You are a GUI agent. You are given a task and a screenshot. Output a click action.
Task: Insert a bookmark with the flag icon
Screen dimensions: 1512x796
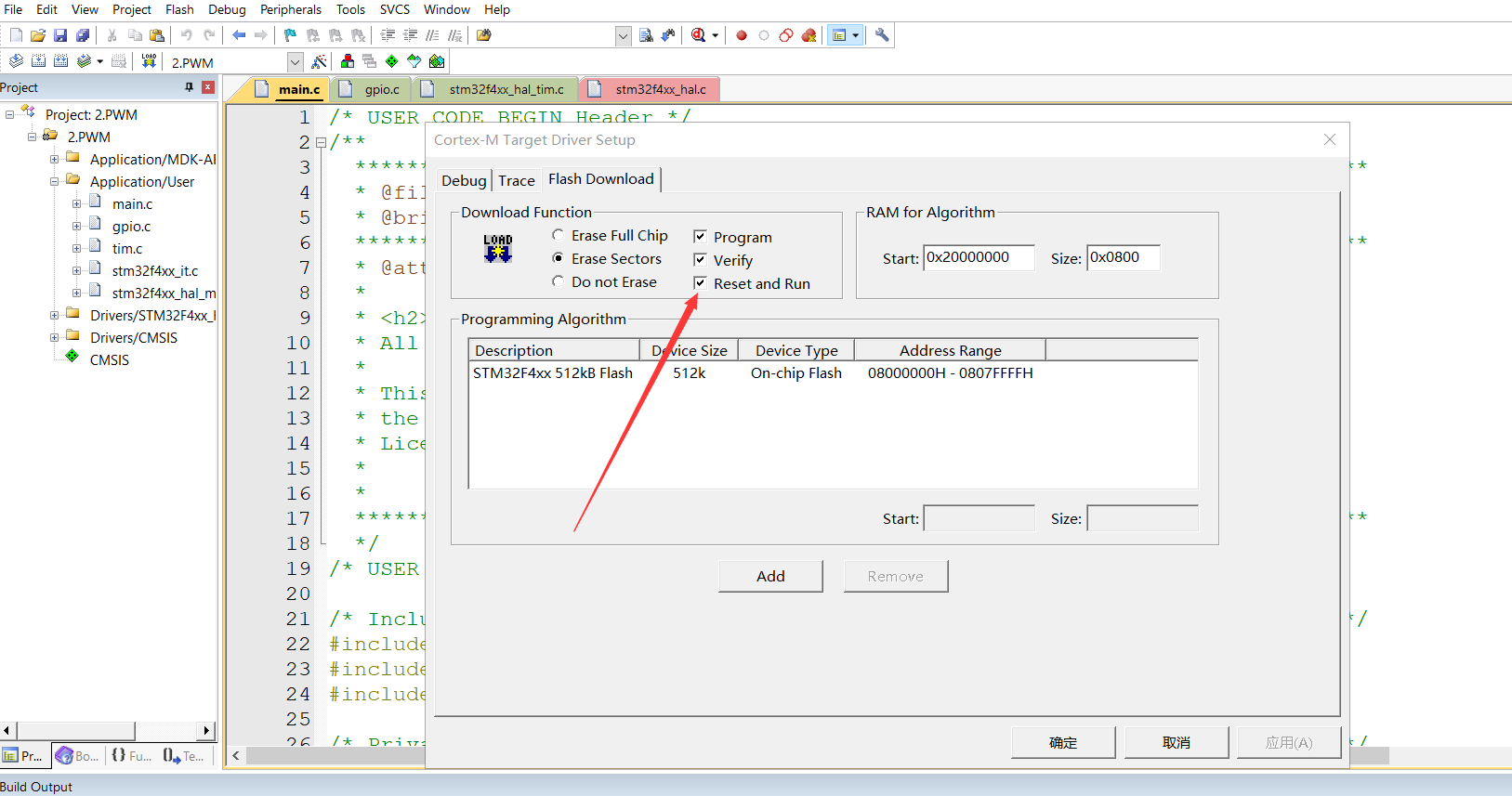click(x=290, y=35)
